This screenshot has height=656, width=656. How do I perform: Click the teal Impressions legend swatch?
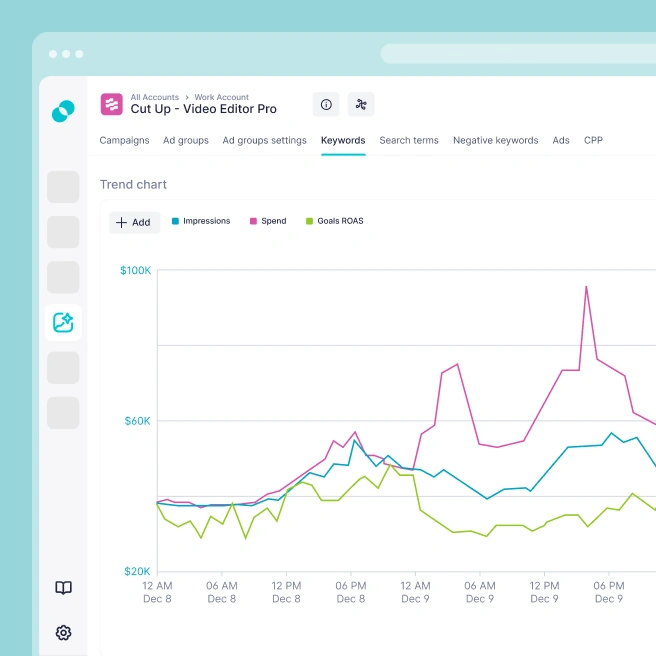click(175, 221)
